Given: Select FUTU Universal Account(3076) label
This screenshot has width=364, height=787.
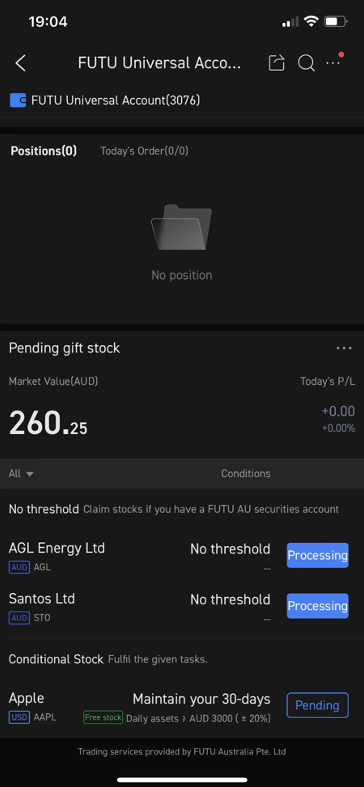Looking at the screenshot, I should point(115,100).
